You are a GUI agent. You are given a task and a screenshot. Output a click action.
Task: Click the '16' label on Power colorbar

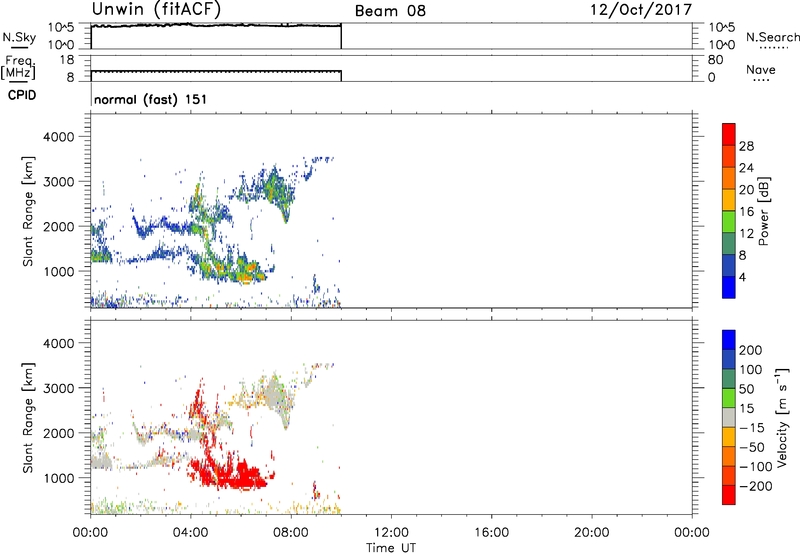(x=746, y=212)
